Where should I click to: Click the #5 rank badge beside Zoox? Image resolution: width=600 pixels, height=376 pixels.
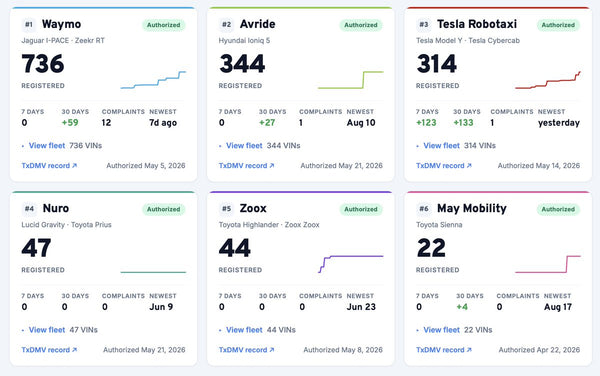coord(227,208)
